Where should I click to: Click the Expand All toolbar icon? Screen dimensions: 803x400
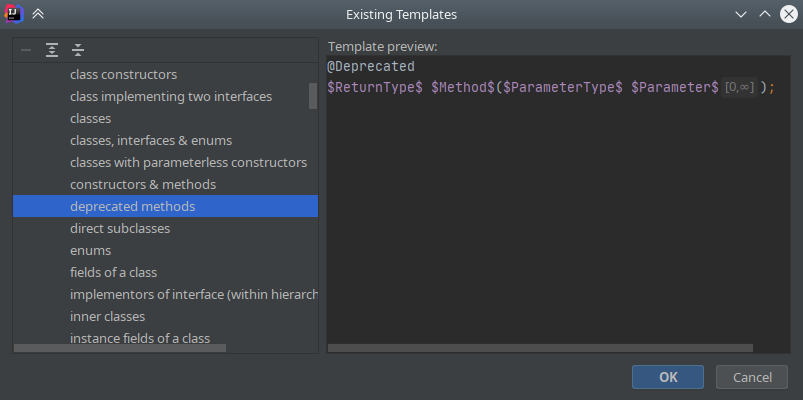tap(52, 50)
